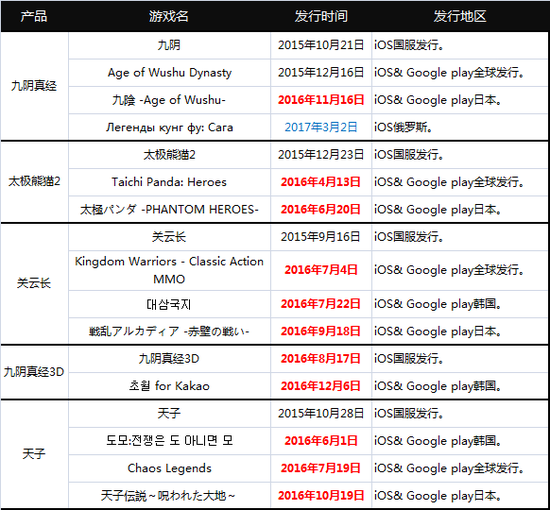
Task: Click Kingdom Warriors - Classic Action MMO cell
Action: pyautogui.click(x=169, y=270)
